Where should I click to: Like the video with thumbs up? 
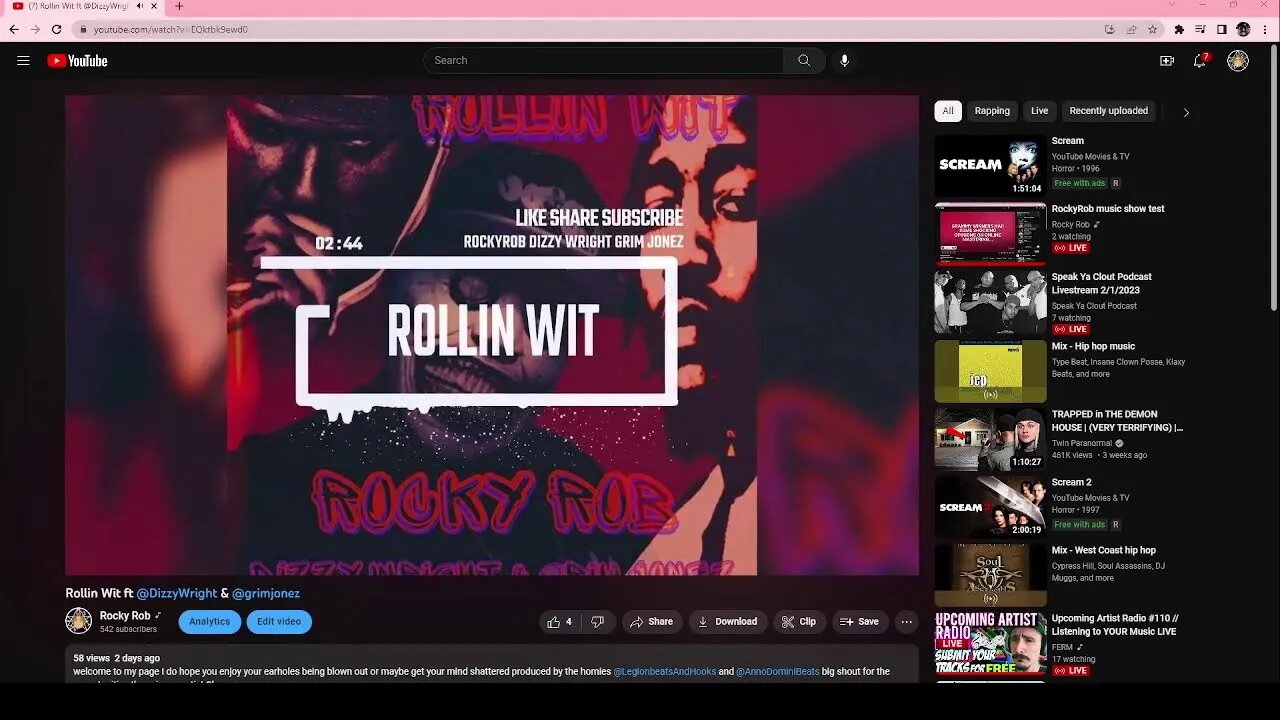click(x=559, y=622)
